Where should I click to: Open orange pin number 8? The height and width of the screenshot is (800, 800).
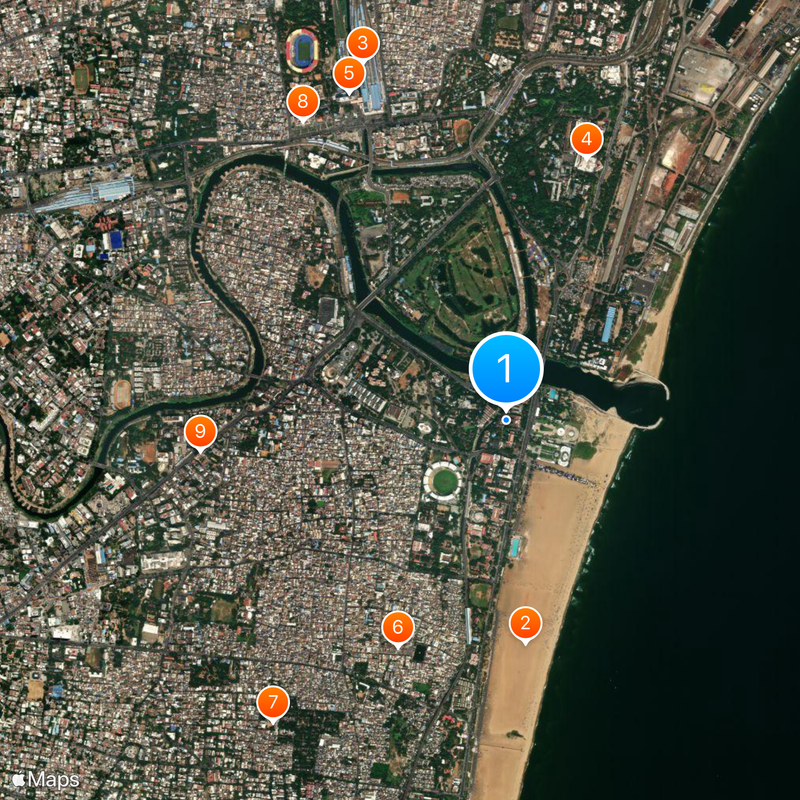(303, 102)
